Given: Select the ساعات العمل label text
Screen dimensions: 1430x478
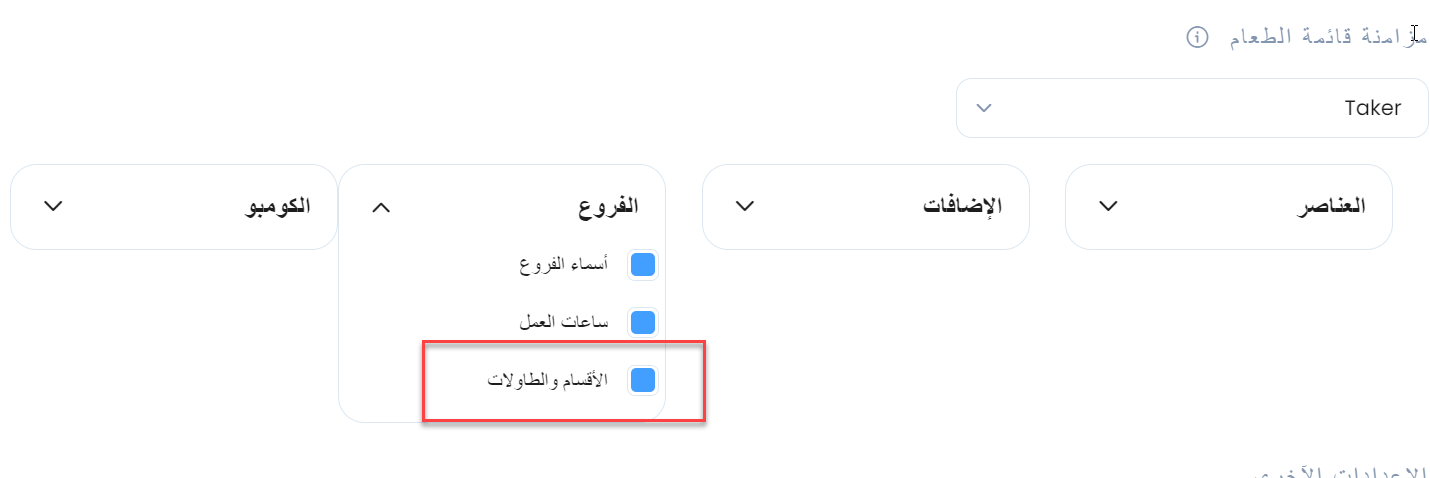Looking at the screenshot, I should pyautogui.click(x=564, y=323).
